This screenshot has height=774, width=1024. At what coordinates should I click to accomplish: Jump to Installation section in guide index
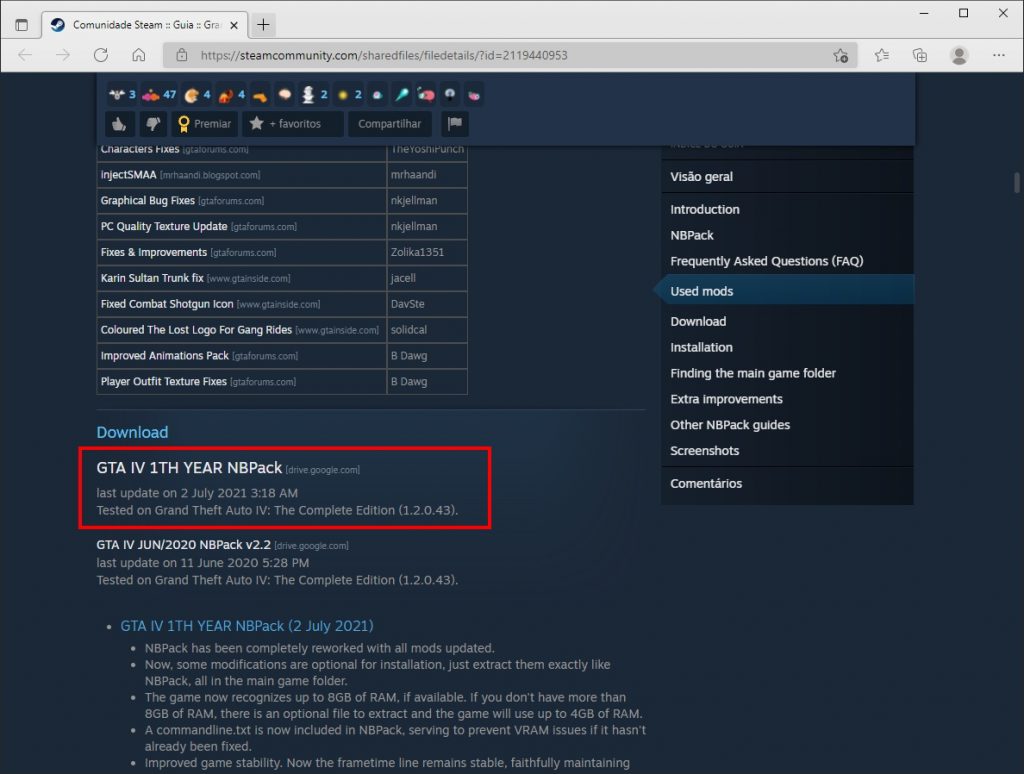701,347
